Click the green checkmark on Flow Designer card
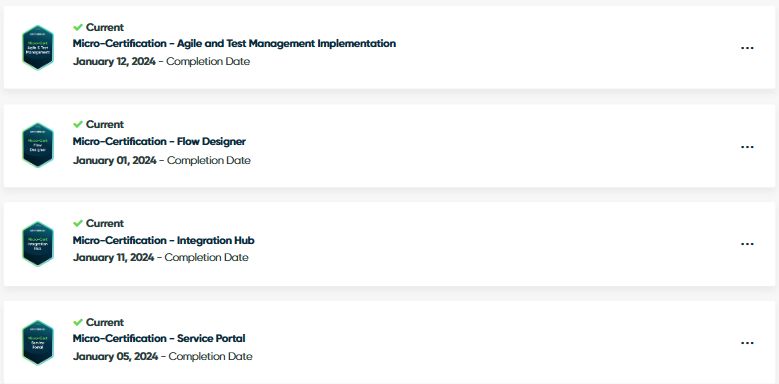This screenshot has width=779, height=384. [x=78, y=124]
